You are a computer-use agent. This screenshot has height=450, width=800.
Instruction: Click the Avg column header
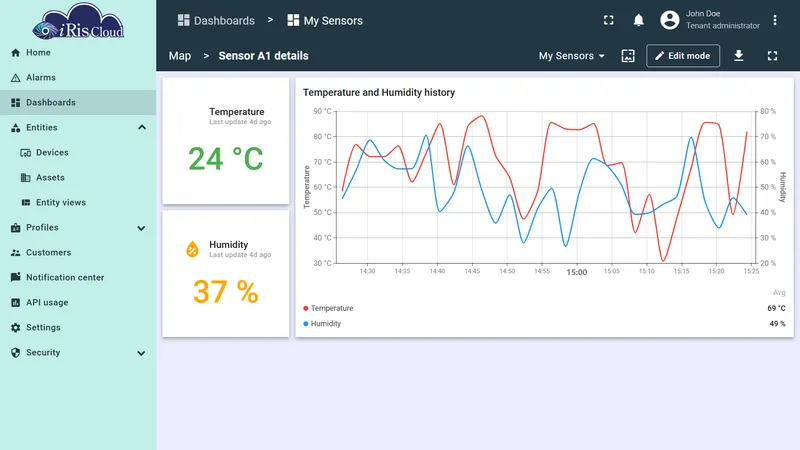[779, 292]
